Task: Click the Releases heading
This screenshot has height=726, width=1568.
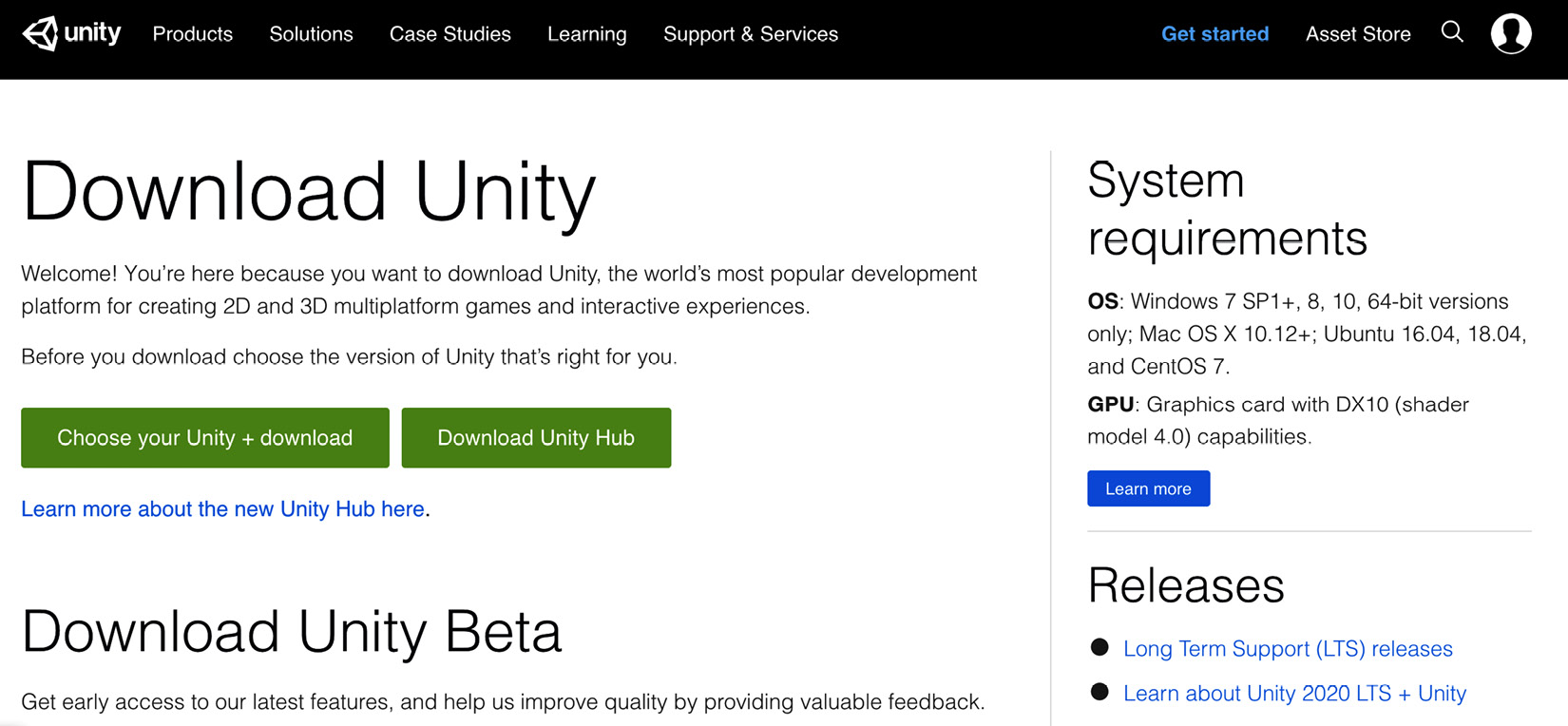Action: 1186,585
